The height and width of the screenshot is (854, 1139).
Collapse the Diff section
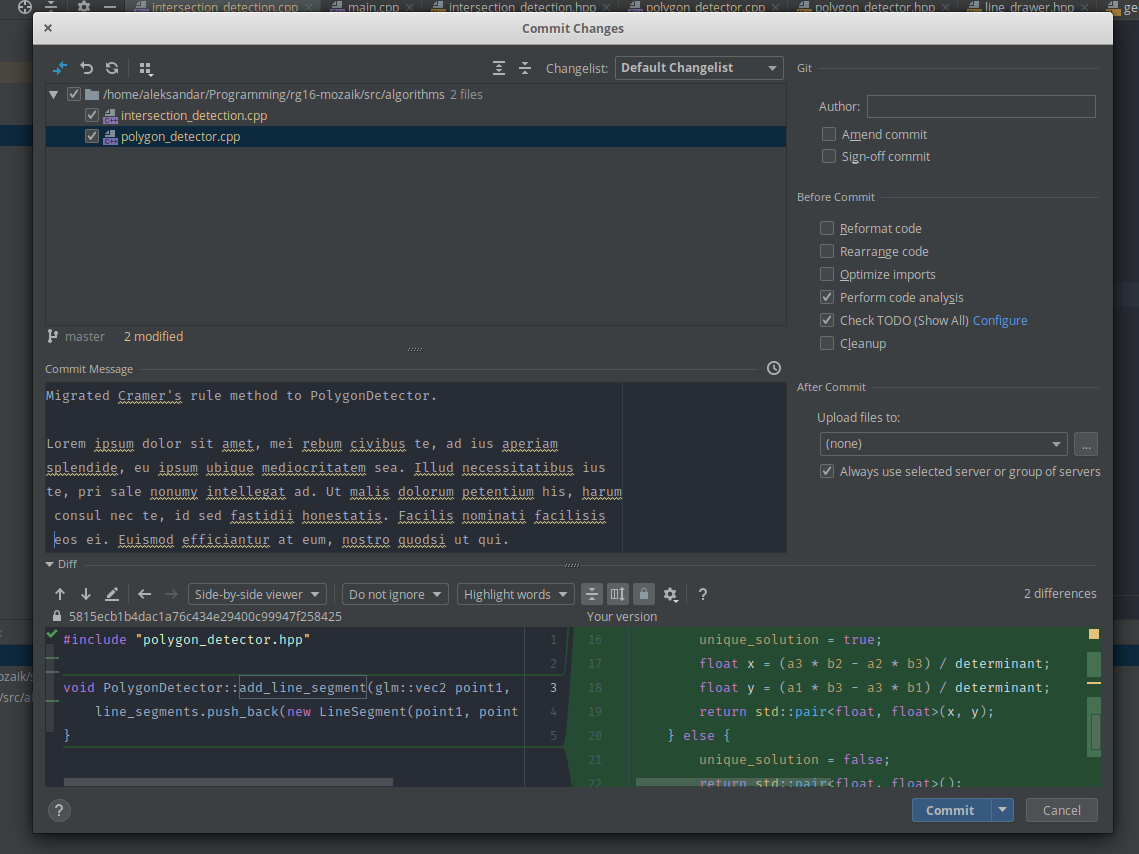(49, 564)
